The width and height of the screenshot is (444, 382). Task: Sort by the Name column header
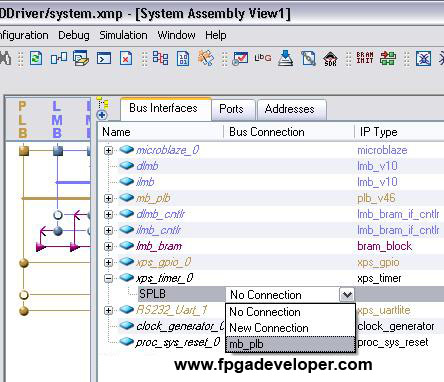tap(161, 132)
